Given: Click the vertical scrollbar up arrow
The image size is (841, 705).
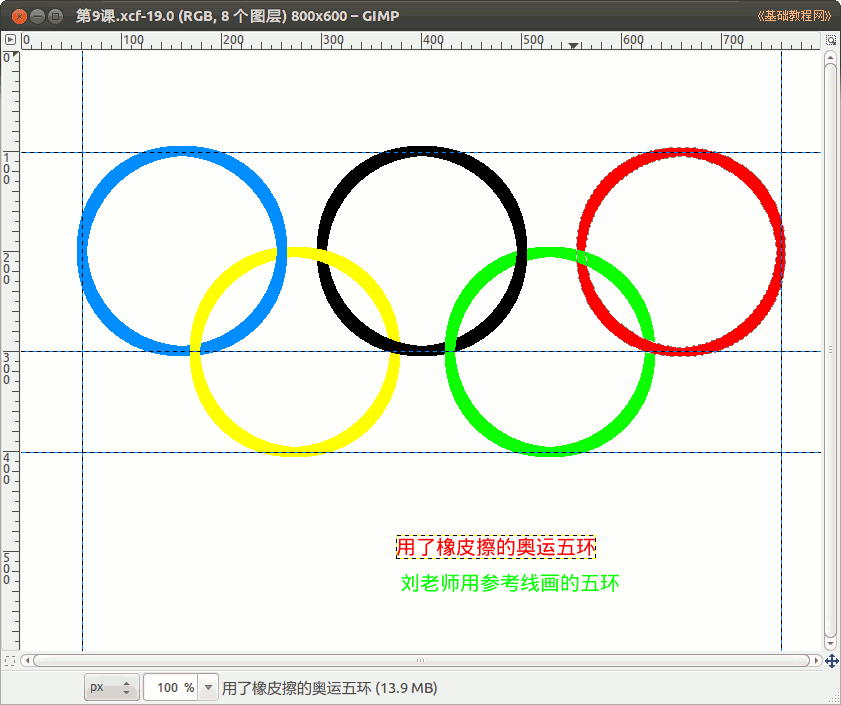Looking at the screenshot, I should tap(830, 57).
